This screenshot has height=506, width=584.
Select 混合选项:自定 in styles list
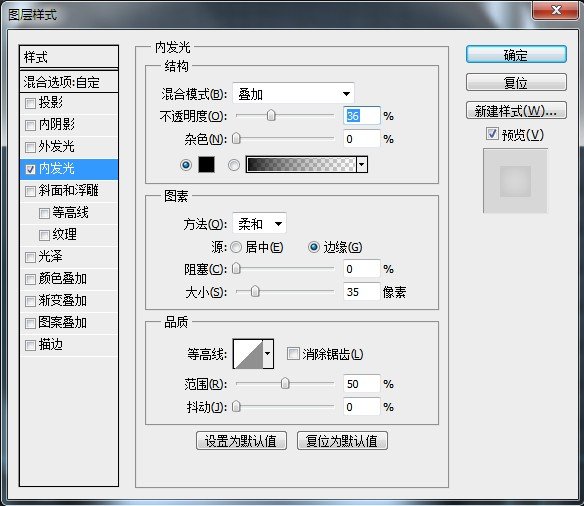coord(69,82)
